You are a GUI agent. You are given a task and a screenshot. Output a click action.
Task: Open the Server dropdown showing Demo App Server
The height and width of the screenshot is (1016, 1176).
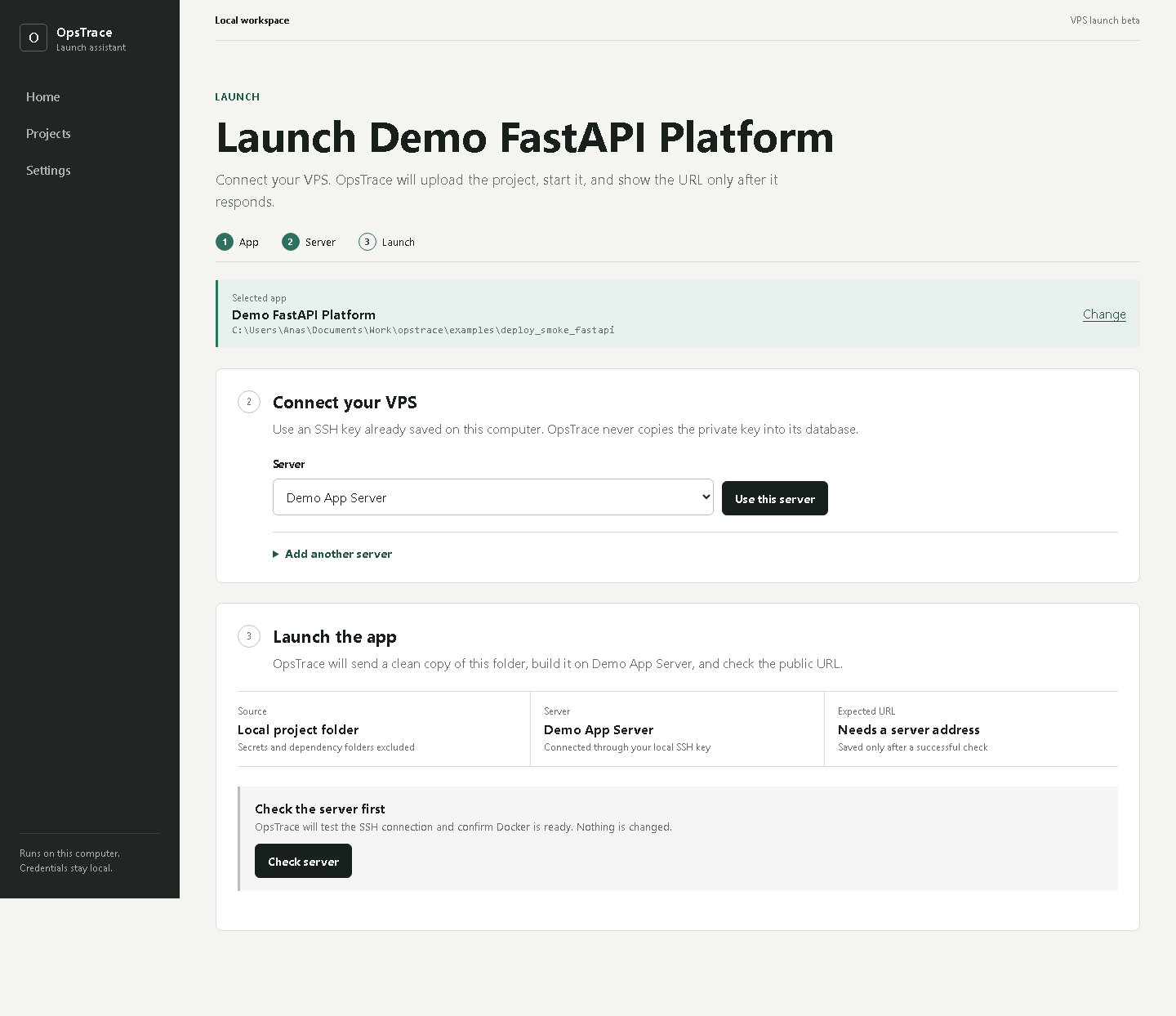click(x=493, y=497)
